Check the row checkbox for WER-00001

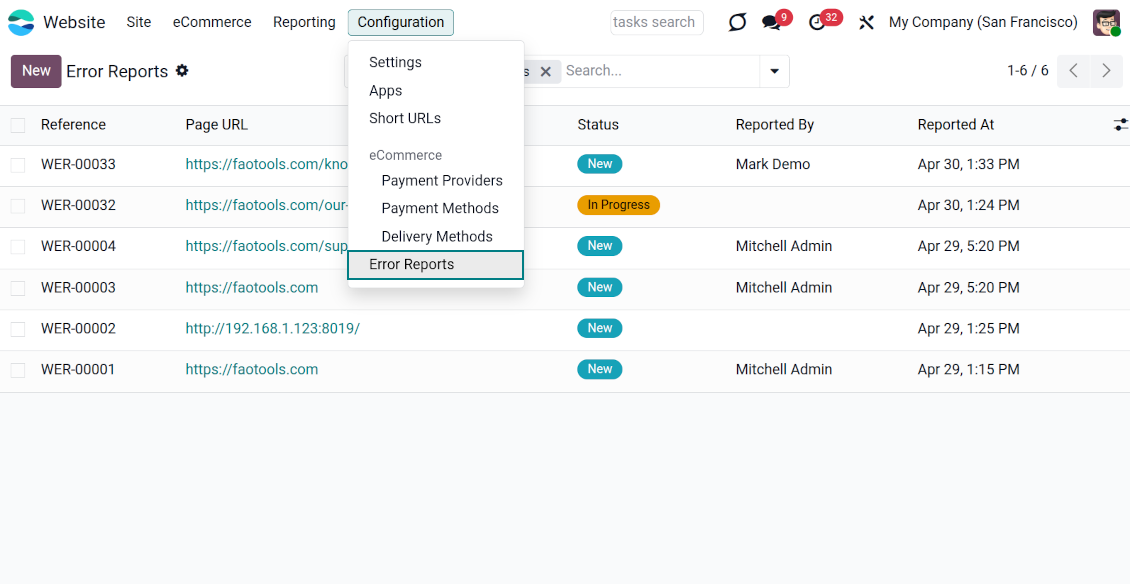tap(16, 369)
